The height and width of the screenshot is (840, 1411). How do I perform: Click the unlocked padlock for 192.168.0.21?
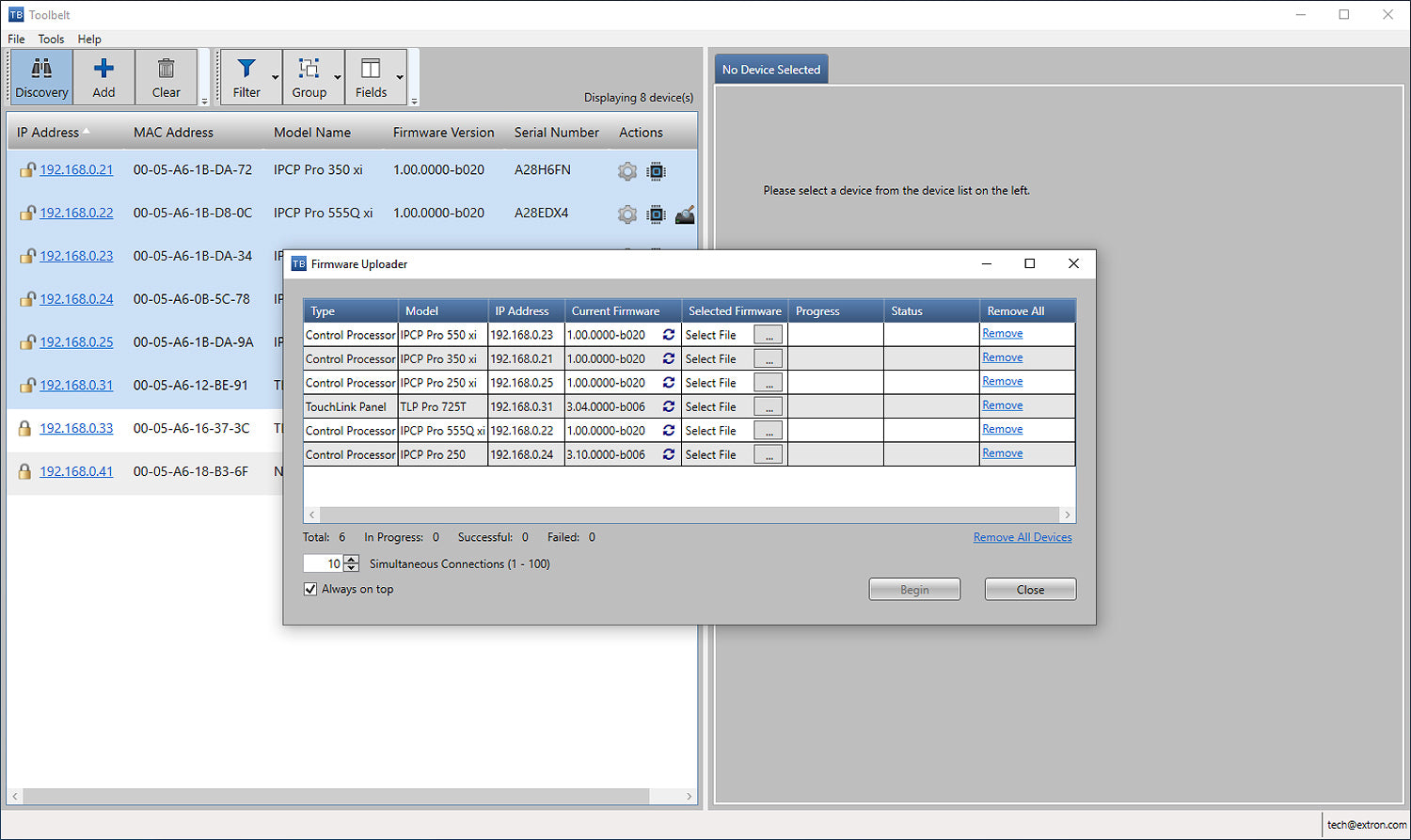pyautogui.click(x=27, y=170)
